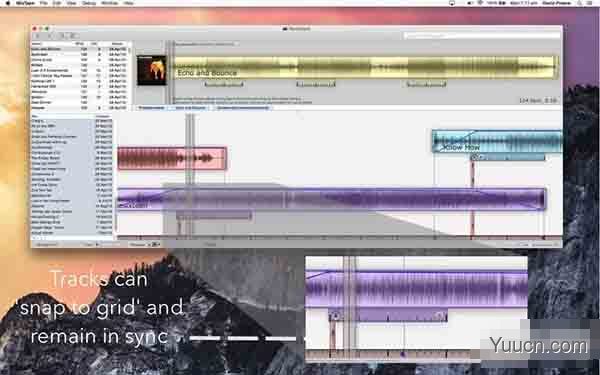This screenshot has width=600, height=375.
Task: Click the second tab below the waveform panel
Action: 190,108
